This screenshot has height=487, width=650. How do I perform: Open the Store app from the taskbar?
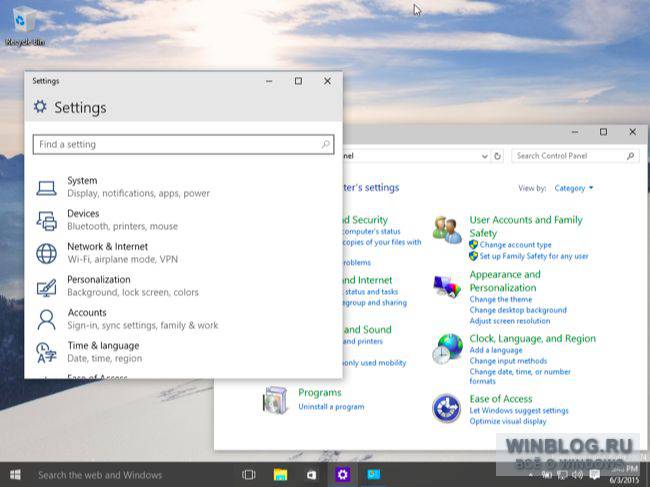(x=311, y=475)
